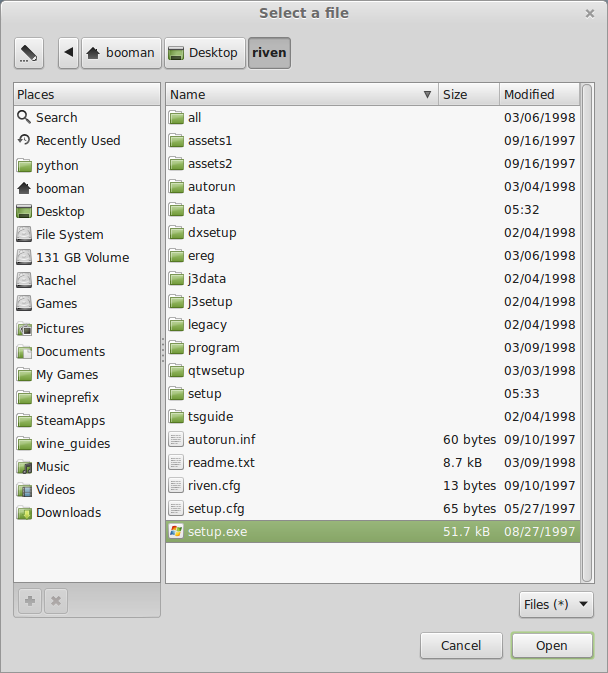The height and width of the screenshot is (673, 608).
Task: Select the legacy folder
Action: coord(373,324)
